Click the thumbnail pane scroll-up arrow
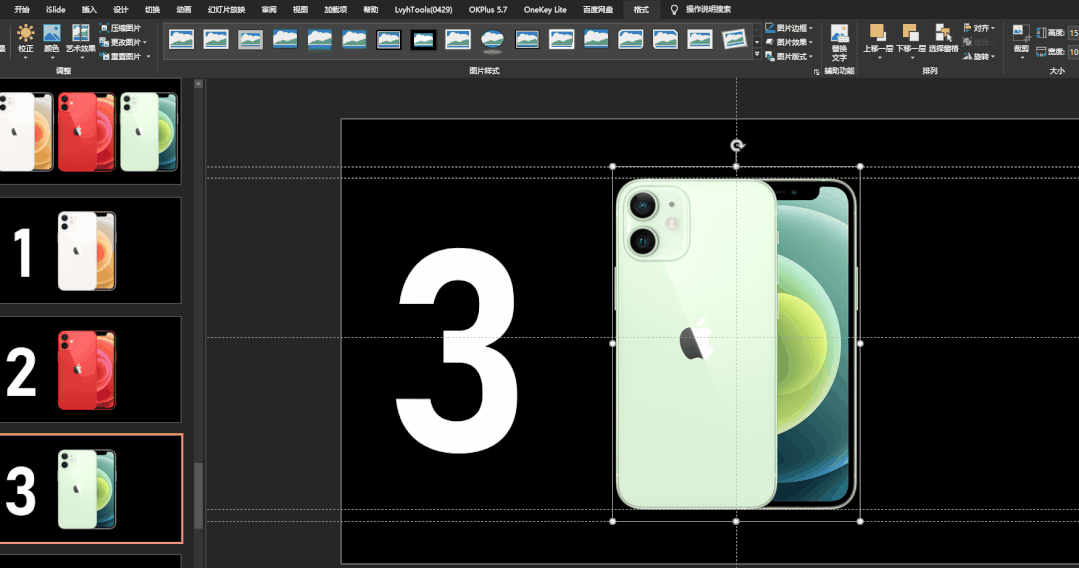 click(x=199, y=84)
